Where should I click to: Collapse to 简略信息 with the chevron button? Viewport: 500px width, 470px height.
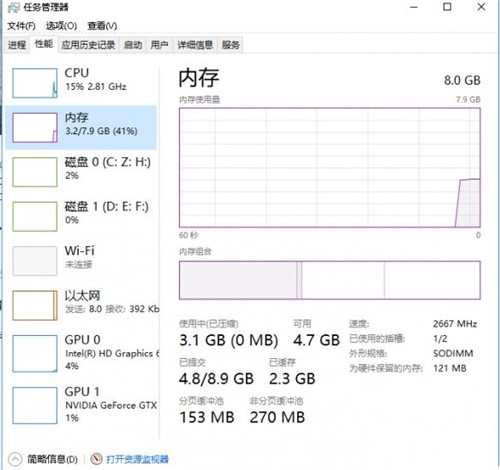click(x=15, y=459)
